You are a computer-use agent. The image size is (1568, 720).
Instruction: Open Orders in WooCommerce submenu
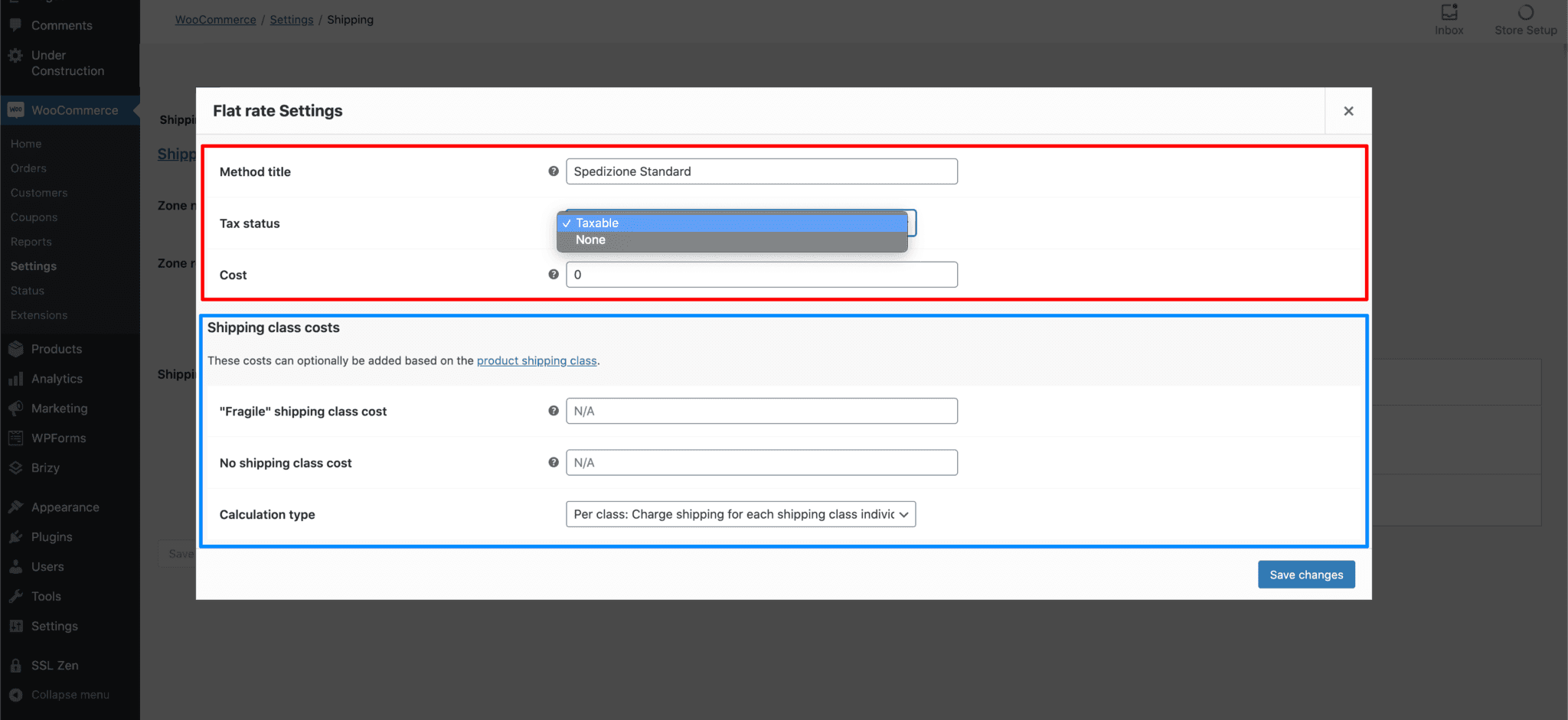[x=28, y=168]
